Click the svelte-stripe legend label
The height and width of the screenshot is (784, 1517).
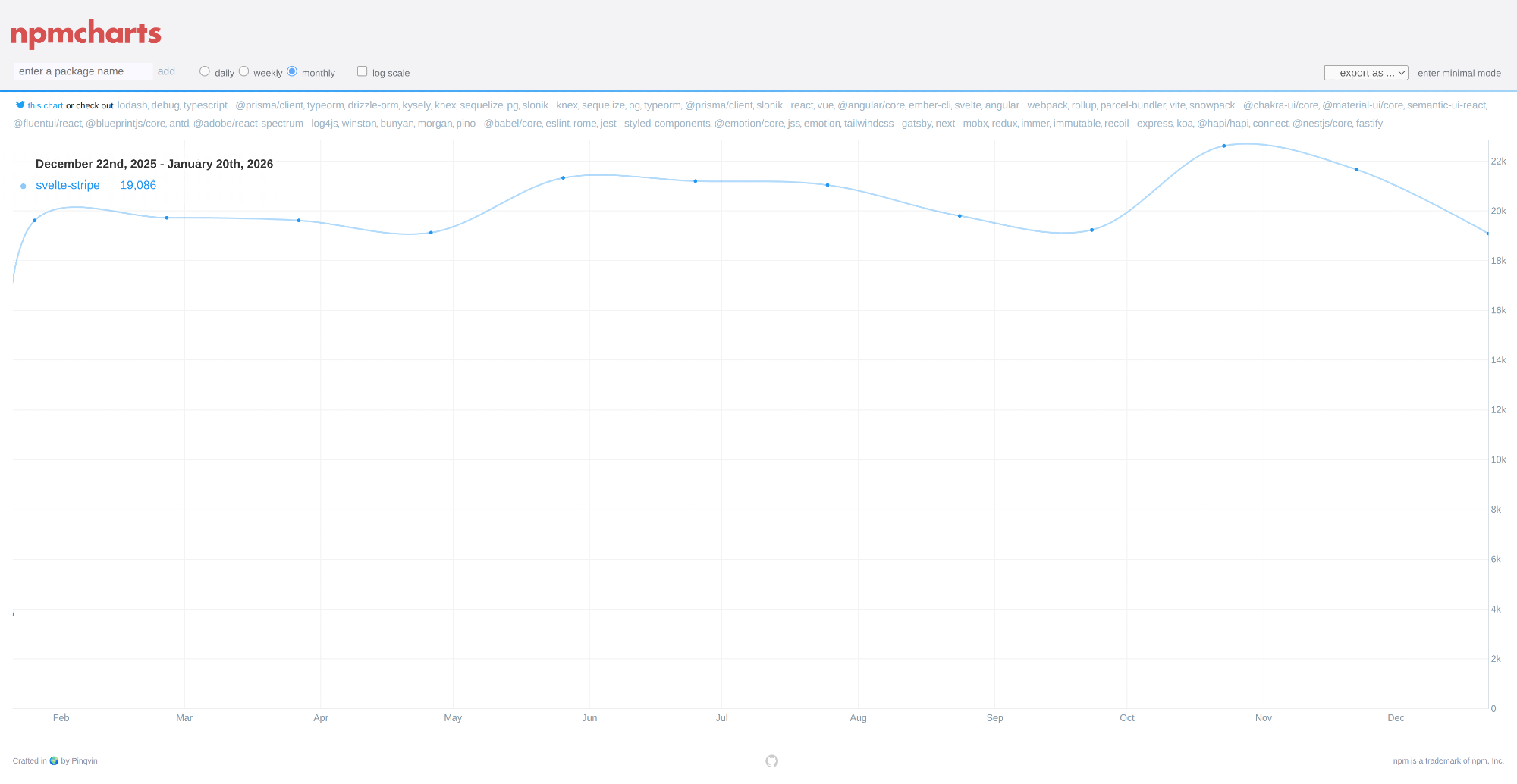point(68,185)
